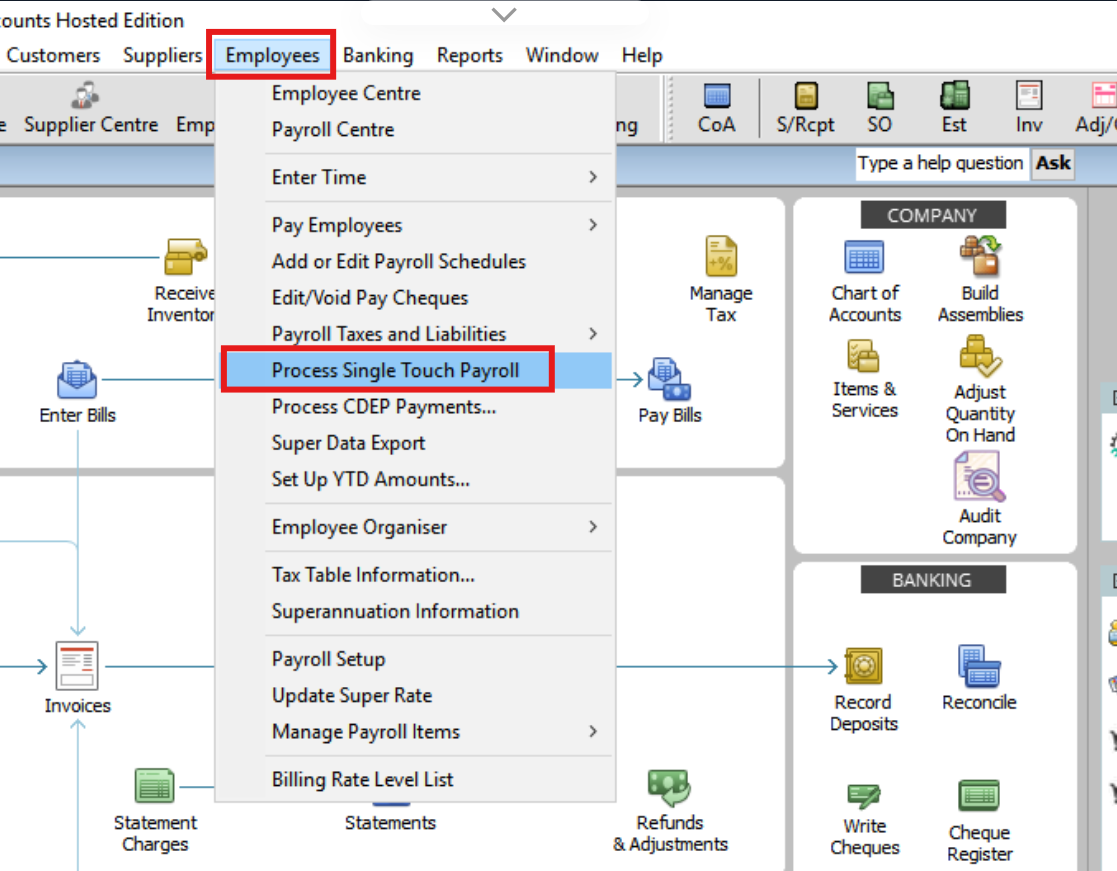
Task: Open the Employees menu
Action: tap(272, 55)
